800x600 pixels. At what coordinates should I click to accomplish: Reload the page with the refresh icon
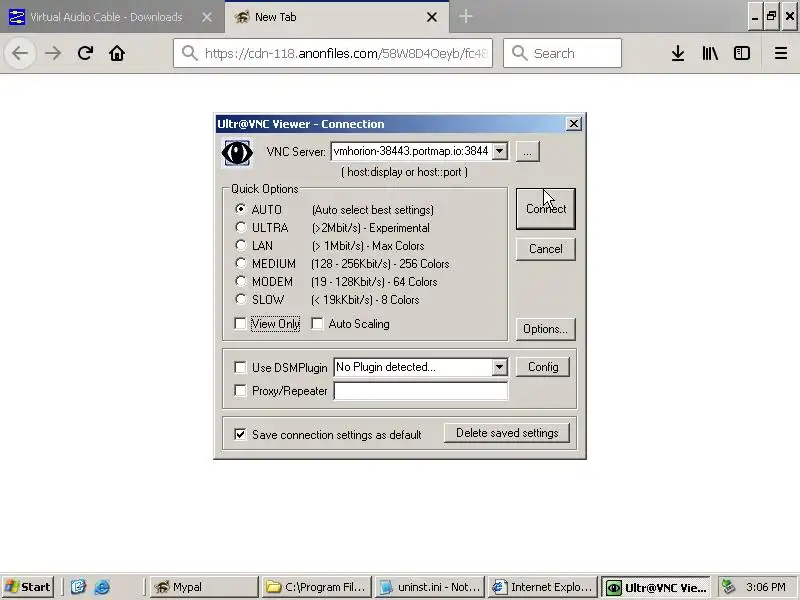[85, 53]
